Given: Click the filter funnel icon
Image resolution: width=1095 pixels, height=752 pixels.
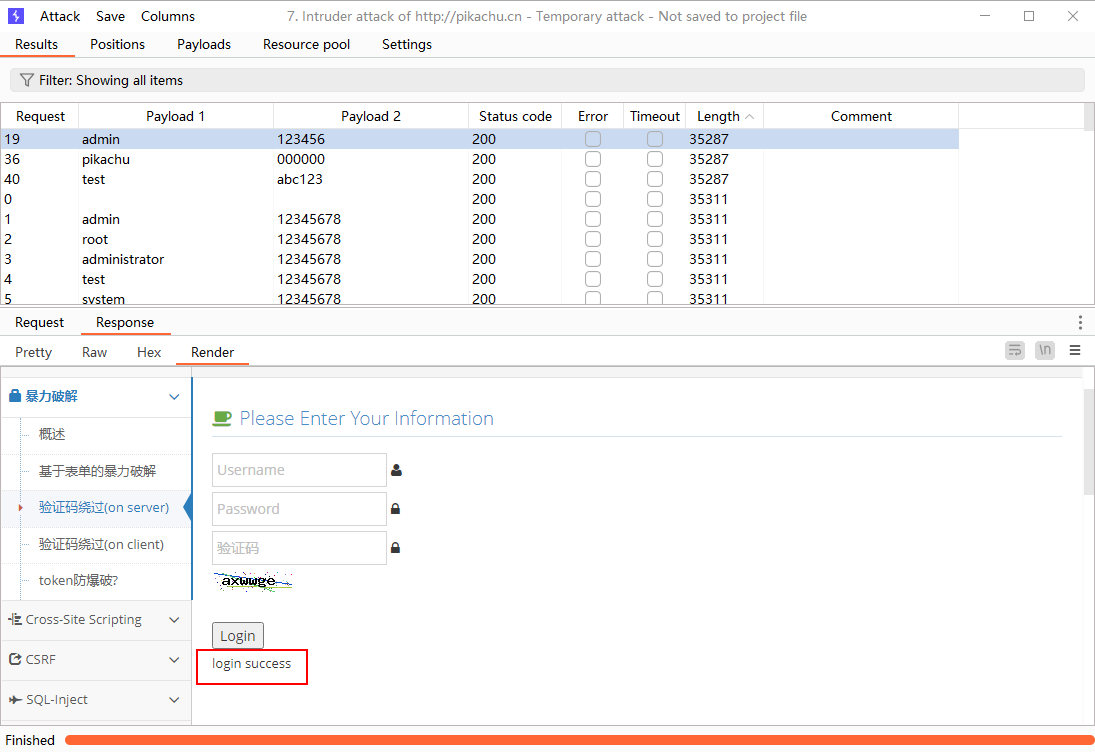Looking at the screenshot, I should coord(27,80).
